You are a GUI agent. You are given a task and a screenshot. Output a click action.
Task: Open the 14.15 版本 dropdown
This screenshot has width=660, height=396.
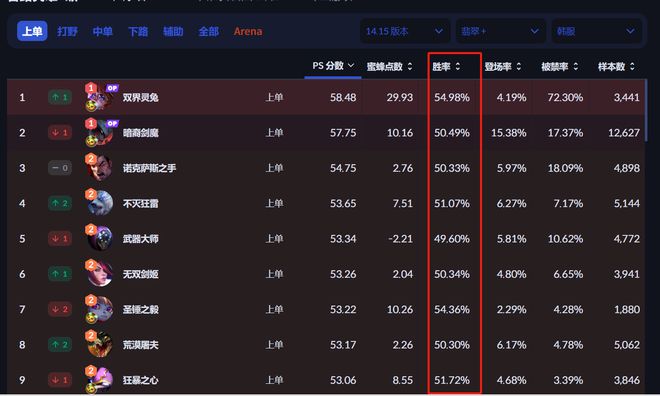[x=405, y=31]
